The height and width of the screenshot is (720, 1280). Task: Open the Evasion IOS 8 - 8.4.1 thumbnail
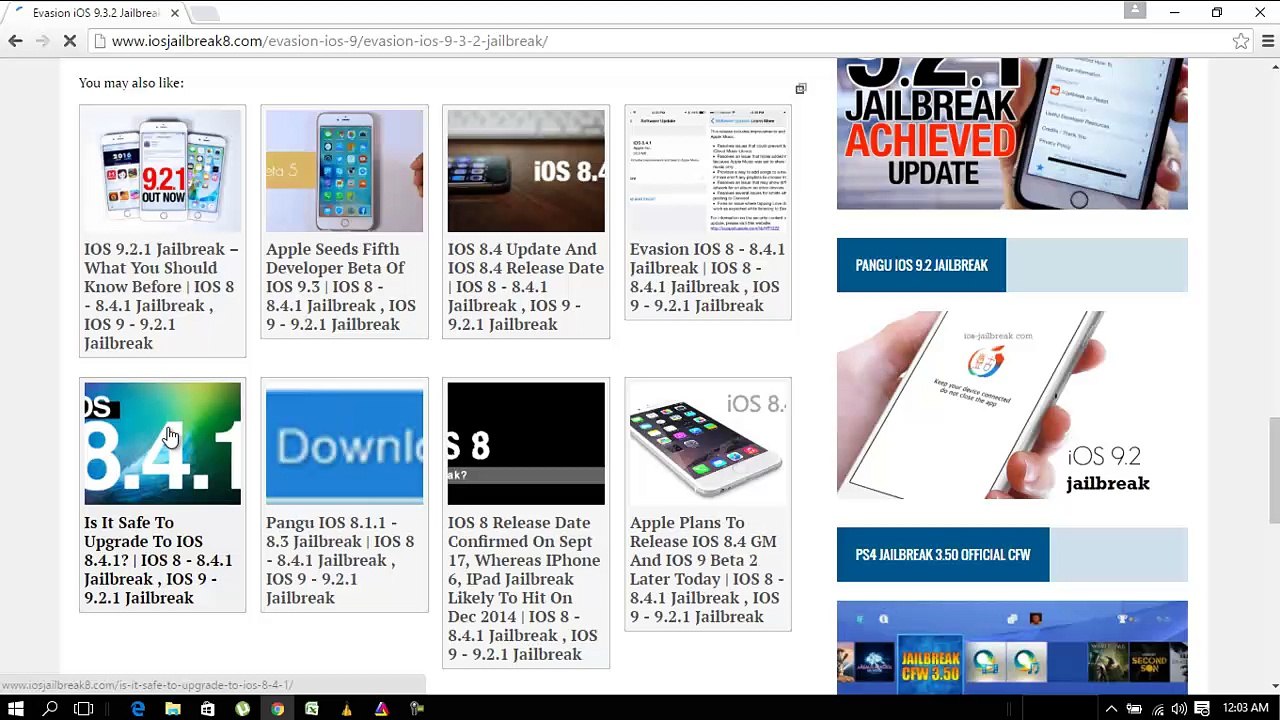click(708, 171)
